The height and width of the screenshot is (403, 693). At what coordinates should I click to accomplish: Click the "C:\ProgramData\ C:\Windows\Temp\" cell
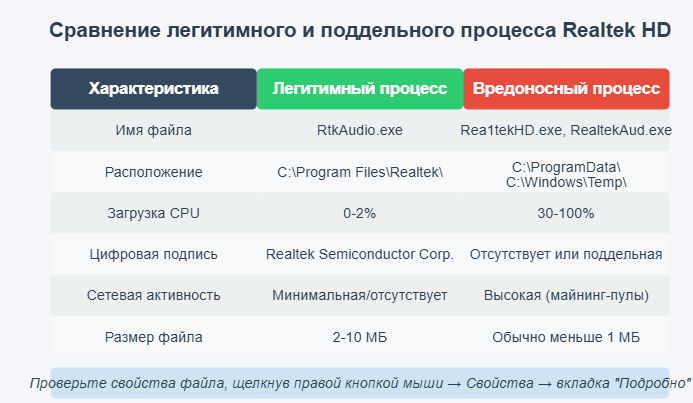[566, 173]
